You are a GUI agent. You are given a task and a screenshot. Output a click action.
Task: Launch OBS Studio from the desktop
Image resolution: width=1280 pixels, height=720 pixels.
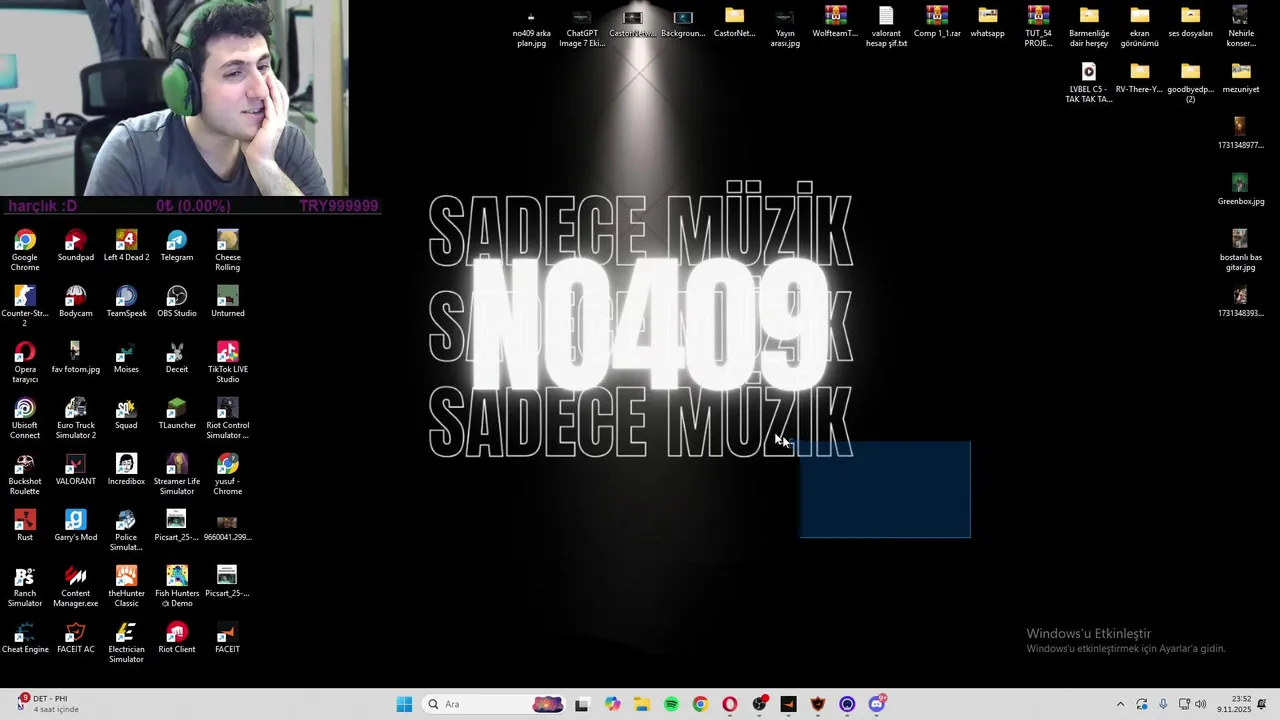(177, 302)
